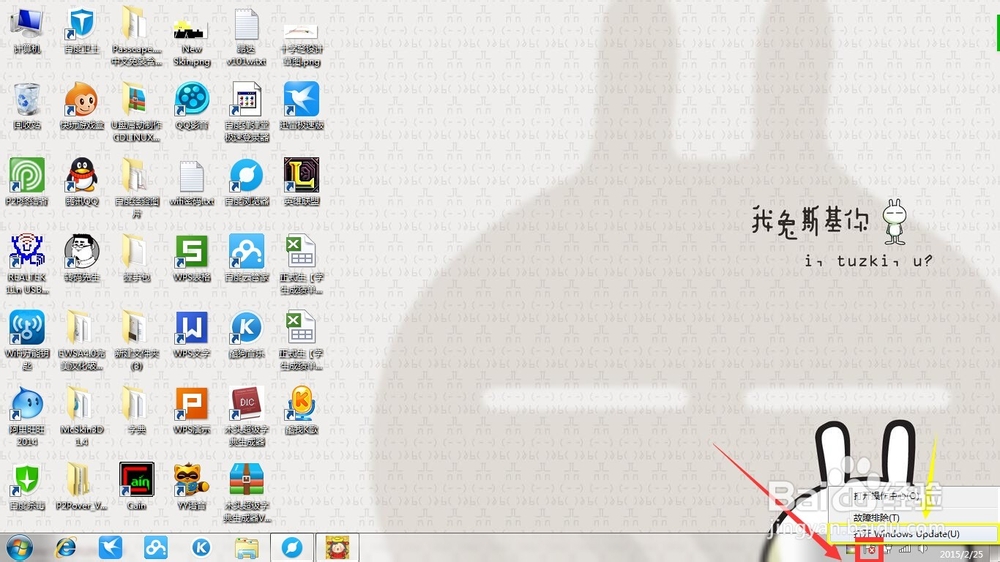The width and height of the screenshot is (1000, 562).
Task: Open the folder next to 钱哥先生 icon
Action: pos(136,259)
